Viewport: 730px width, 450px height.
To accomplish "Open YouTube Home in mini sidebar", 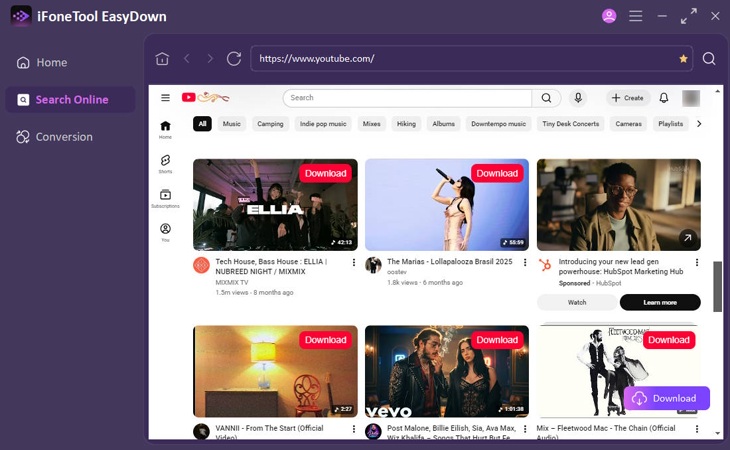I will 165,130.
